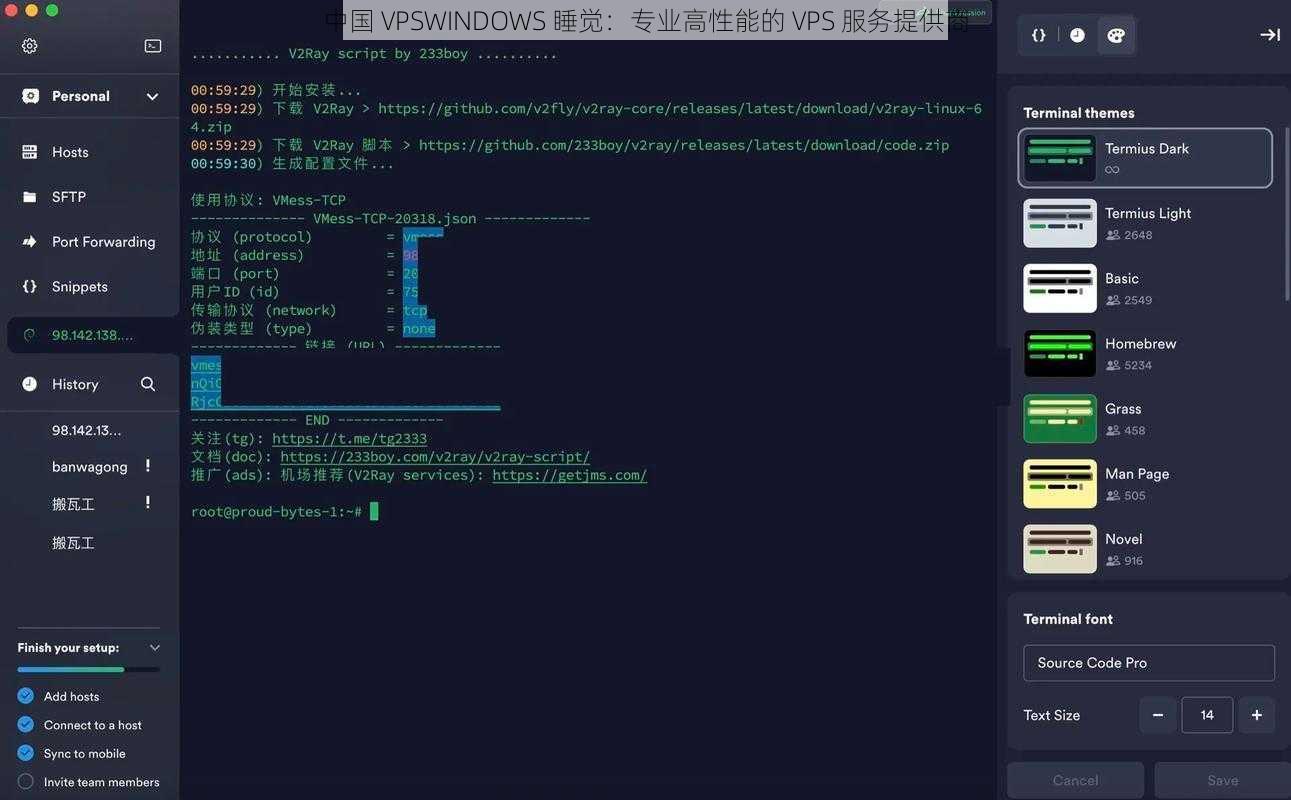Decrease text size with minus button
This screenshot has height=800, width=1291.
point(1158,715)
